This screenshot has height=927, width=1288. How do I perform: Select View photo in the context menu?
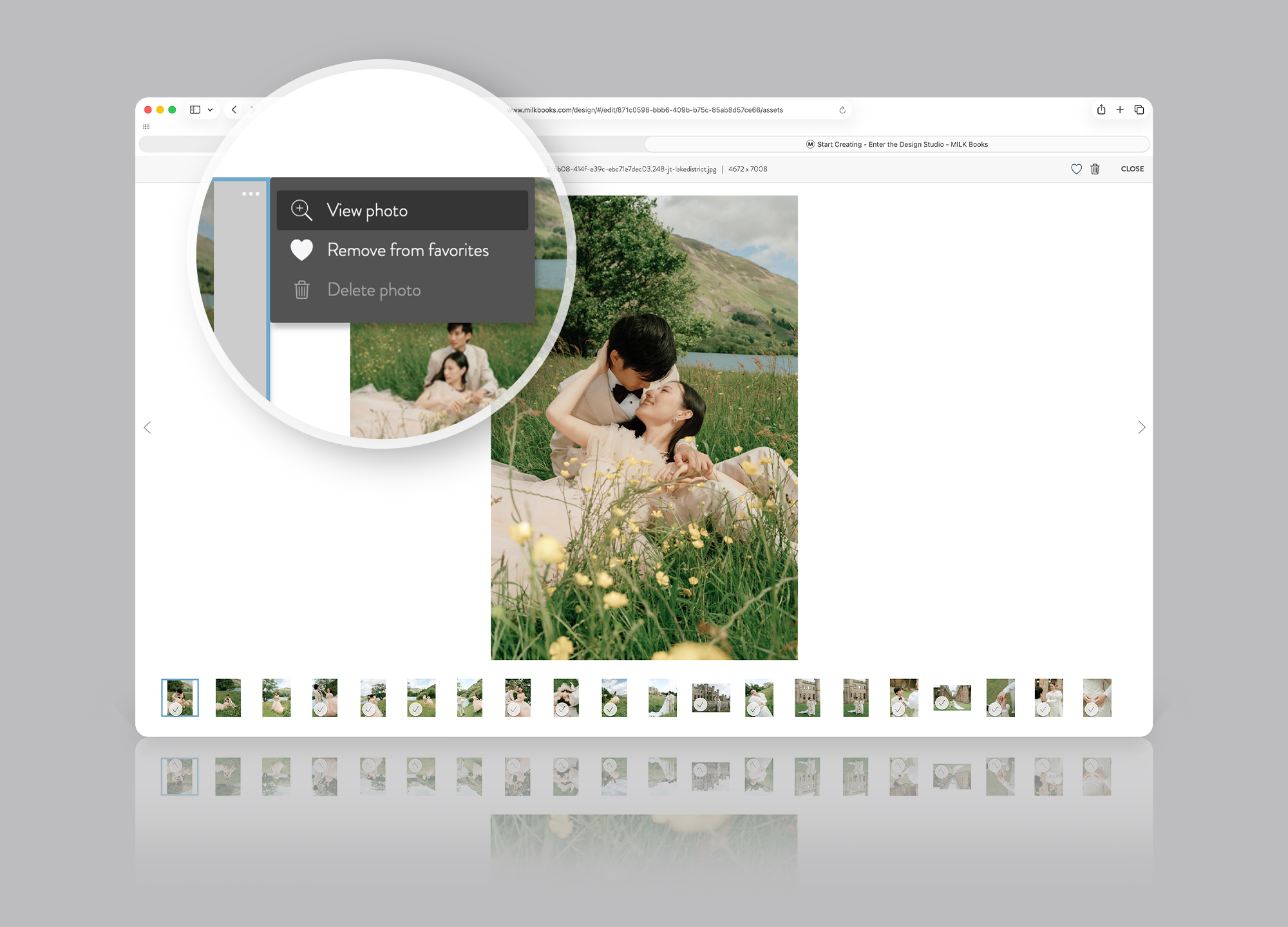pos(402,211)
